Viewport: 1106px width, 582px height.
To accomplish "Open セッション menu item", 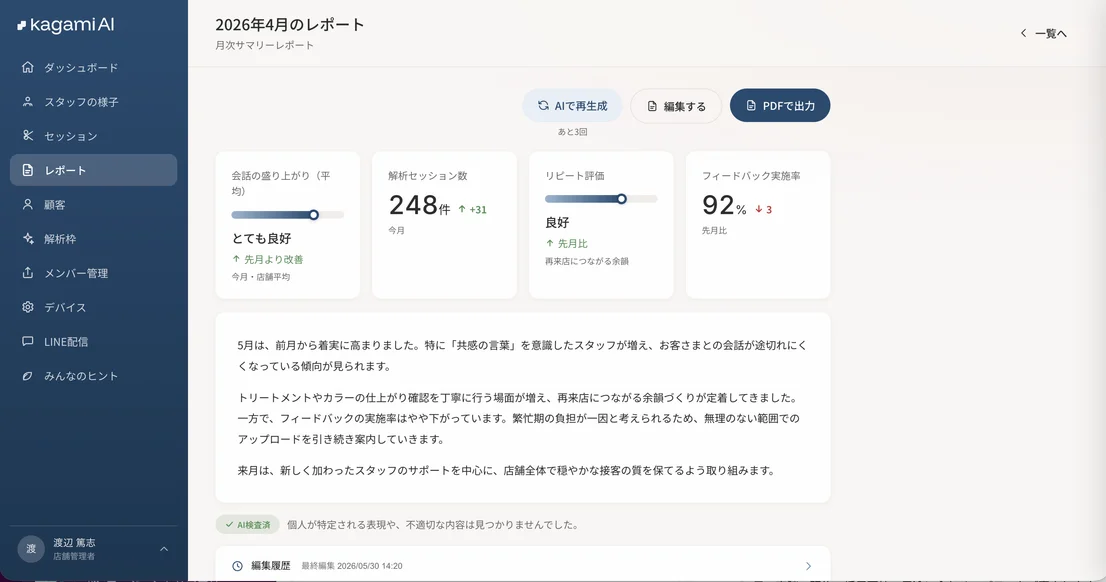I will [93, 135].
